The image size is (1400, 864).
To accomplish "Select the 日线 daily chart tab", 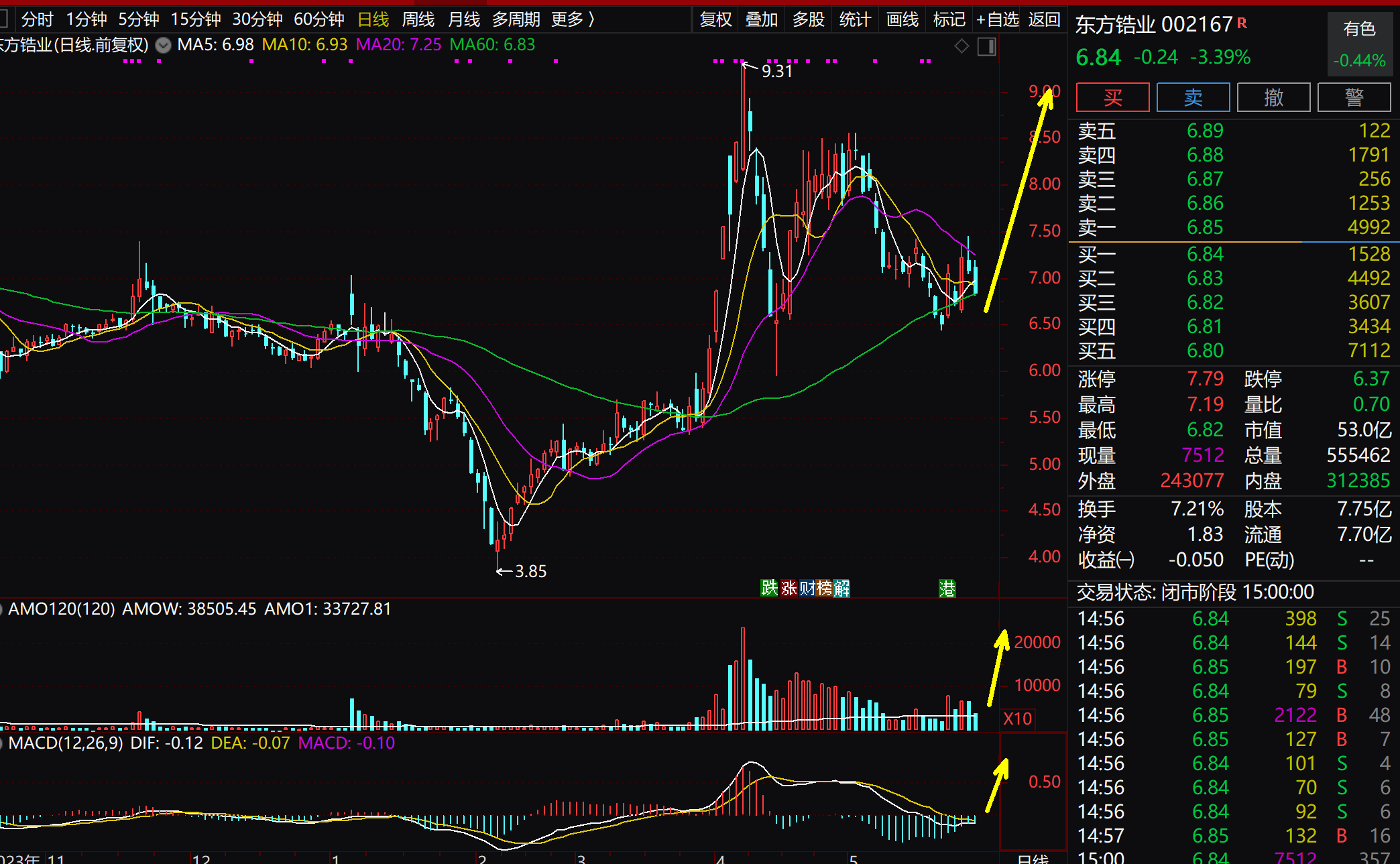I will pos(373,19).
